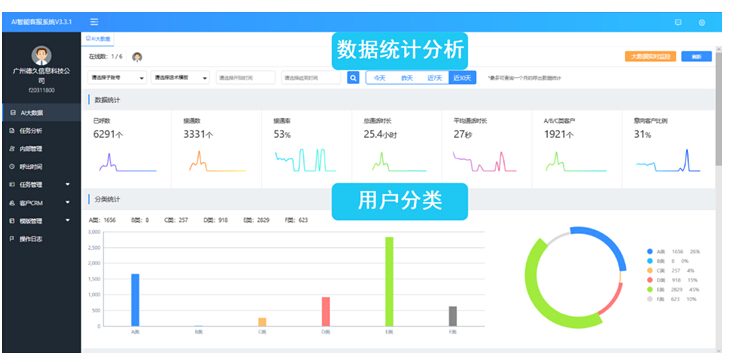Click the round icon at top-right corner
The image size is (733, 360).
point(702,22)
